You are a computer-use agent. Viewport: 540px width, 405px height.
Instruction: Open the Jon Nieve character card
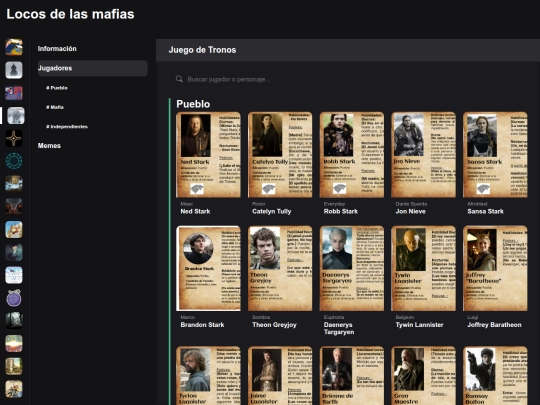point(423,155)
